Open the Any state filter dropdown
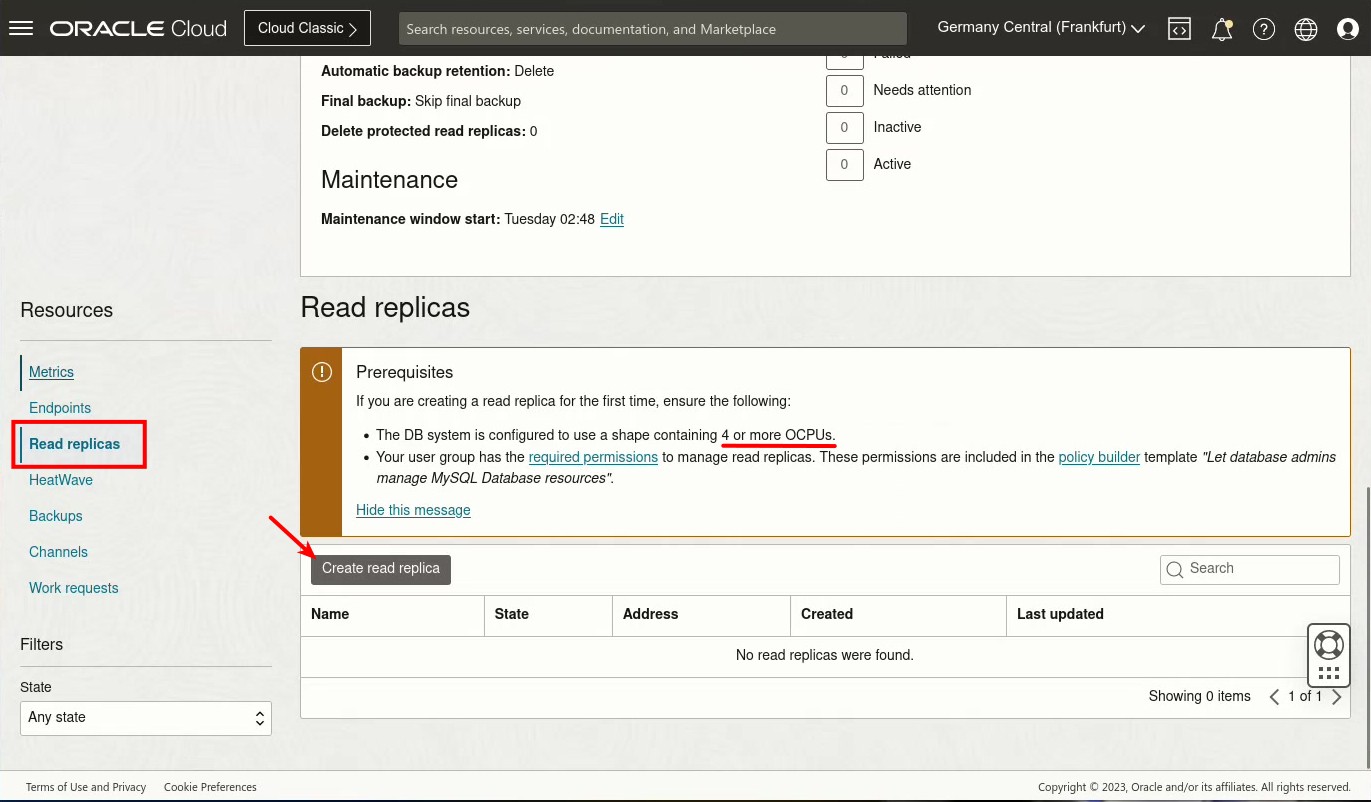The height and width of the screenshot is (802, 1371). 146,718
